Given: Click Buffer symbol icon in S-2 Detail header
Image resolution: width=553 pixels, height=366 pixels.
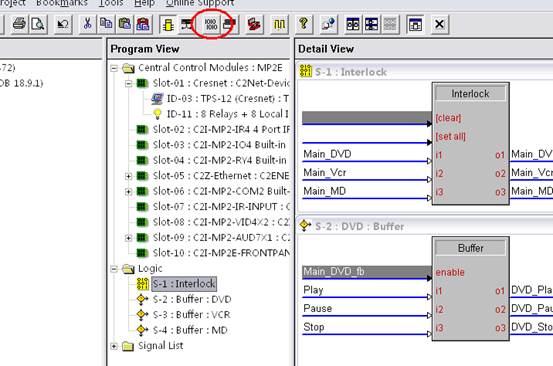Looking at the screenshot, I should (x=305, y=225).
